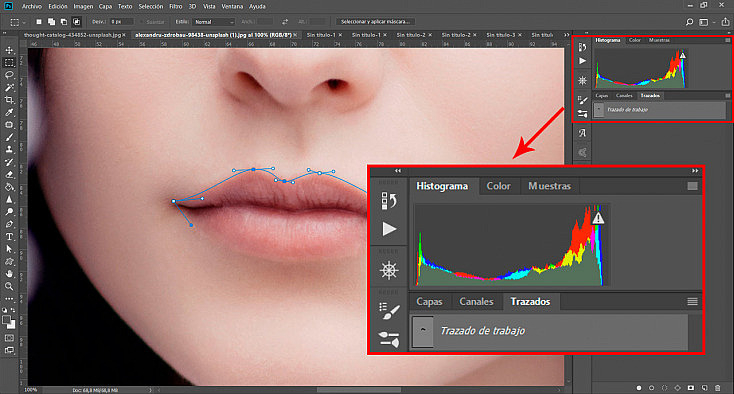Swap foreground and background colors

[13, 310]
